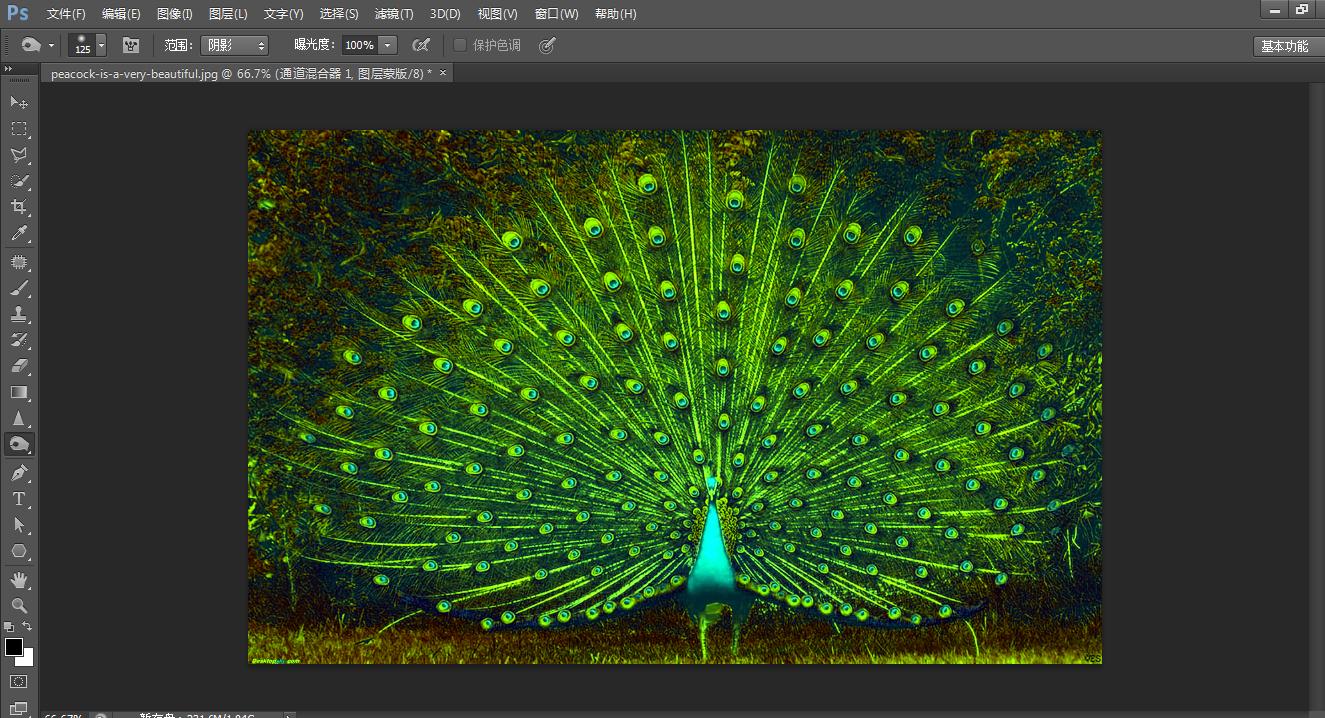Screen dimensions: 1325x718
Task: Expand the 曝光度 slider dropdown arrow
Action: 388,45
